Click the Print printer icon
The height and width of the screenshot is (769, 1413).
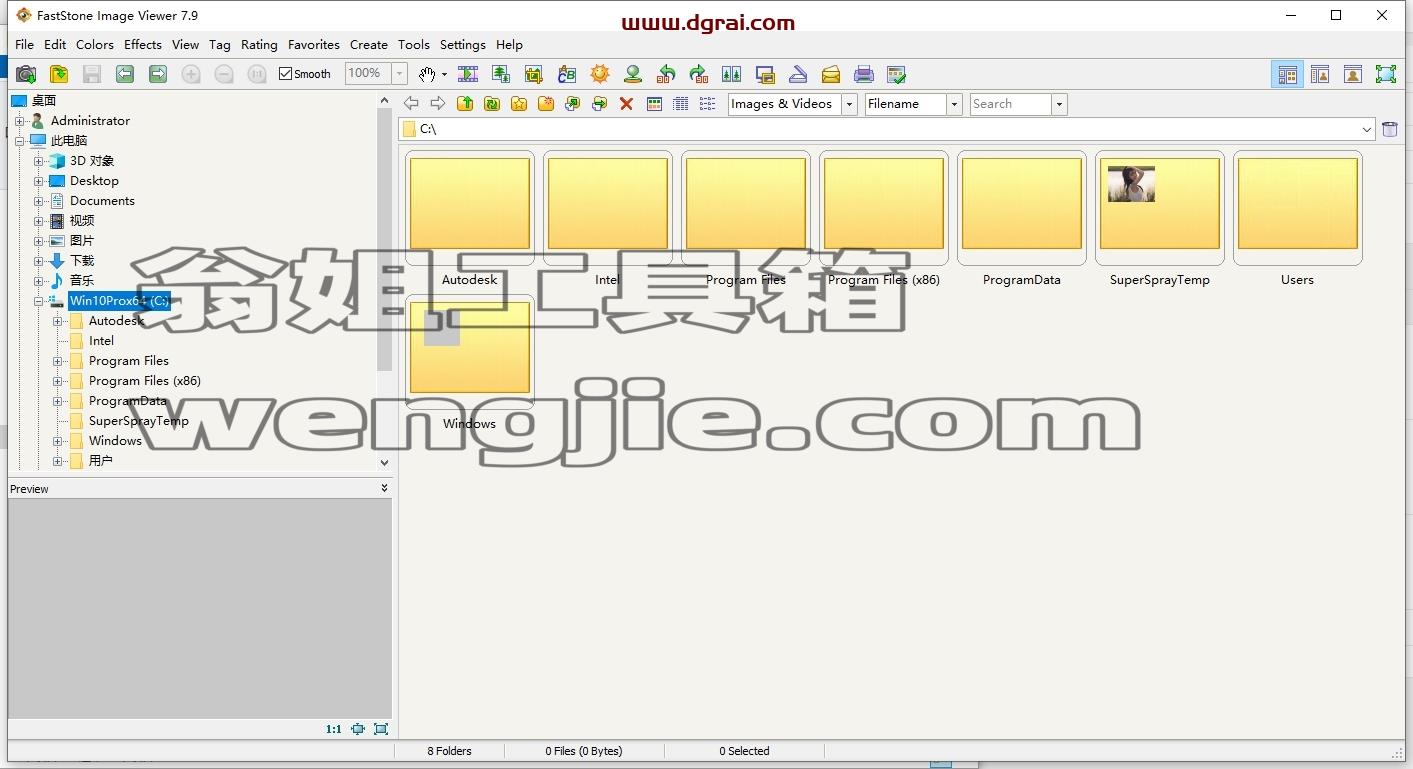864,74
